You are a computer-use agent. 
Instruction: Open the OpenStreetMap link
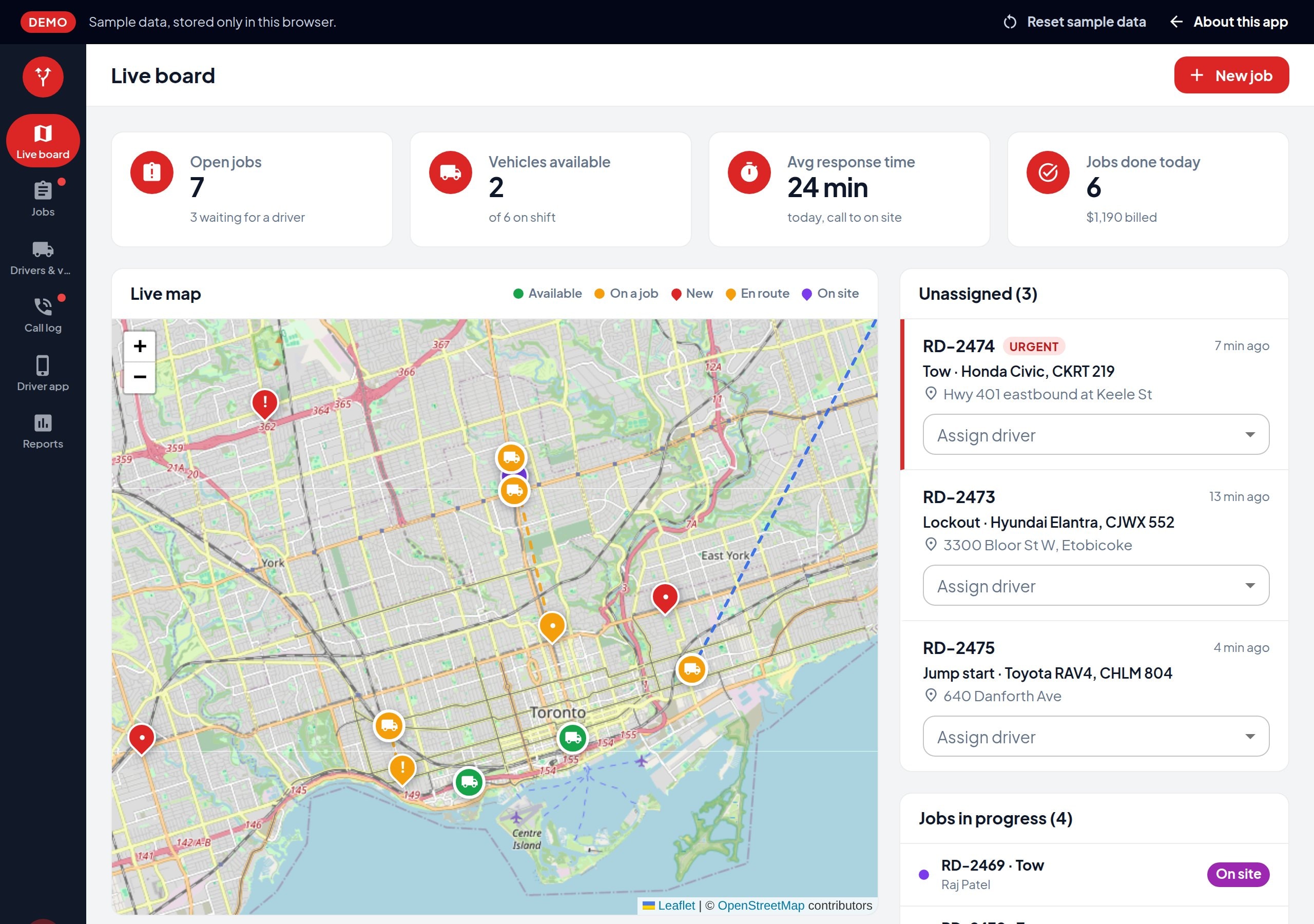pyautogui.click(x=761, y=905)
